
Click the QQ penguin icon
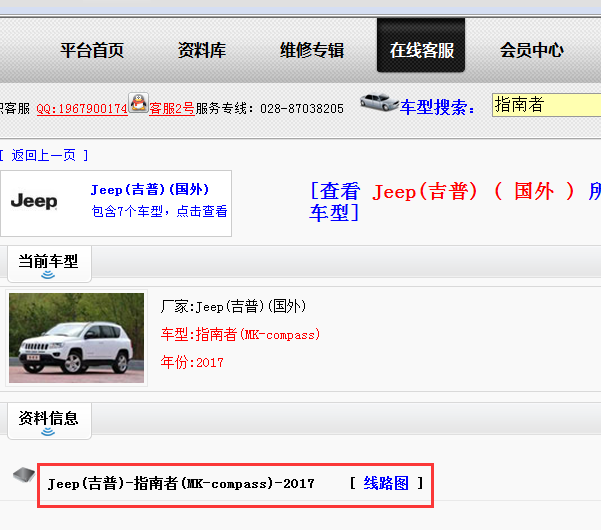coord(138,103)
